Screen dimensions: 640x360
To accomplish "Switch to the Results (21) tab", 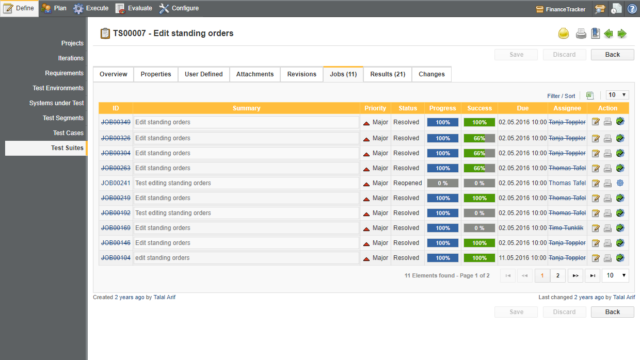I will click(x=388, y=74).
